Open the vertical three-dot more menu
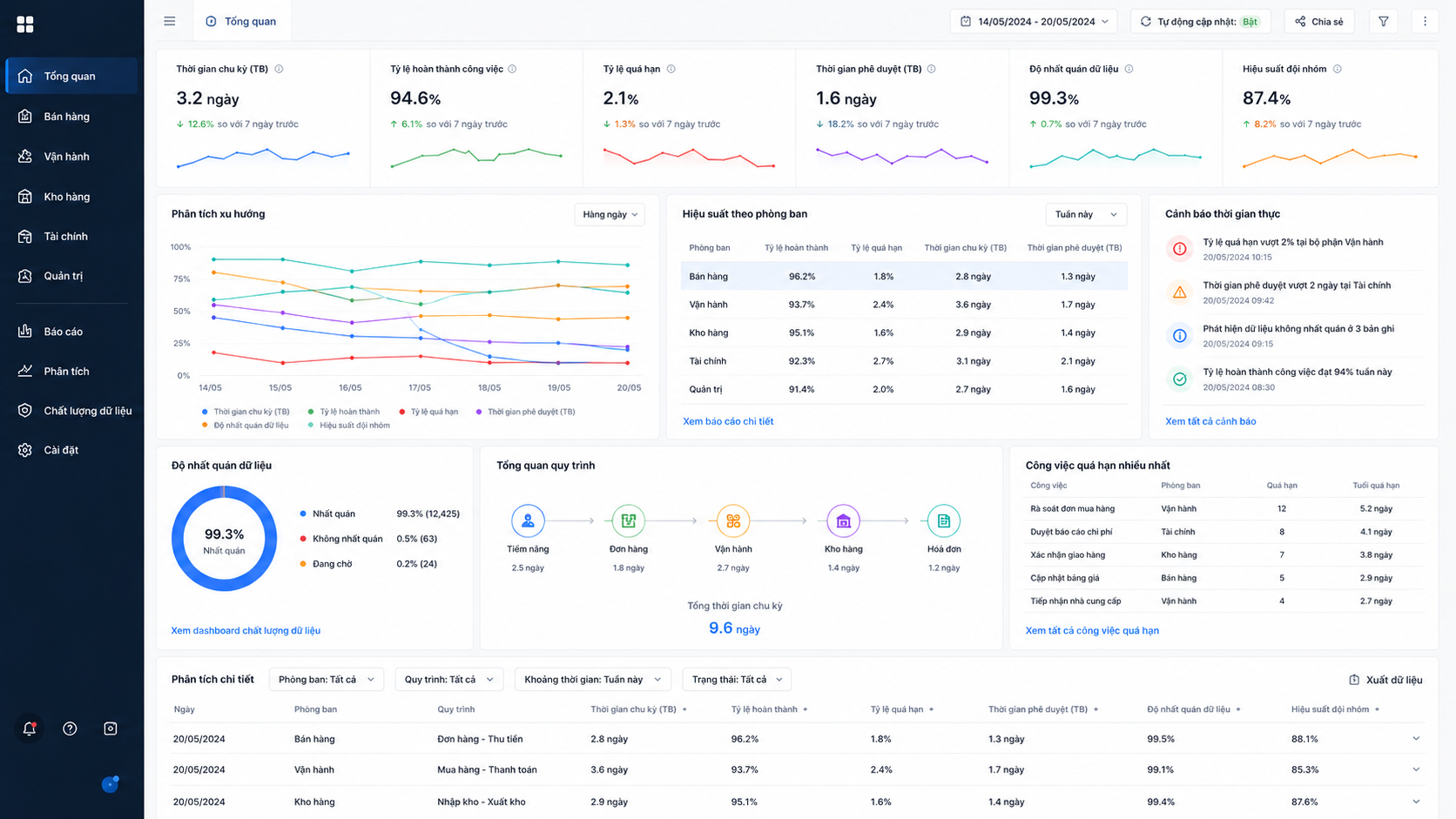 point(1425,21)
